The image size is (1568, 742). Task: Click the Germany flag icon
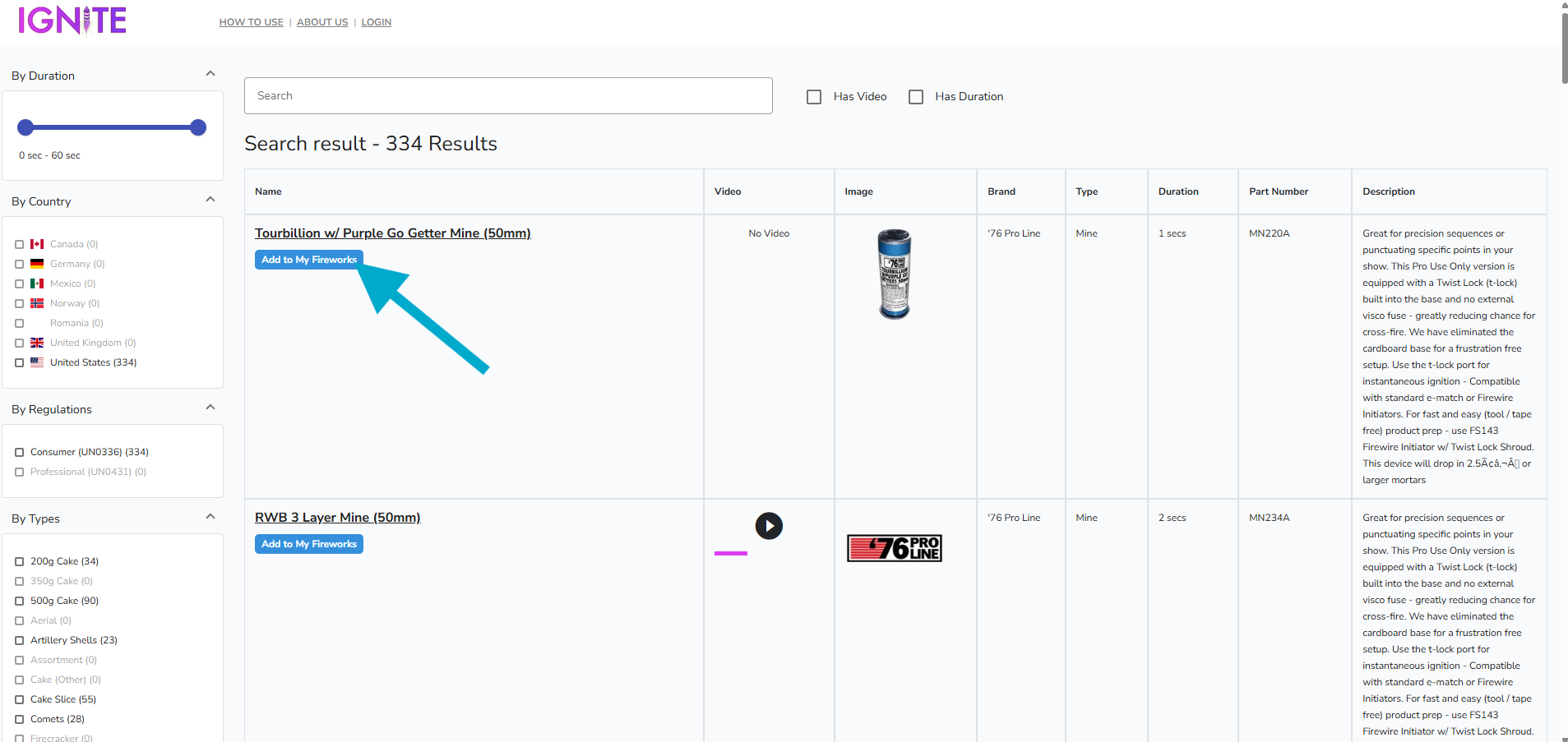tap(37, 264)
